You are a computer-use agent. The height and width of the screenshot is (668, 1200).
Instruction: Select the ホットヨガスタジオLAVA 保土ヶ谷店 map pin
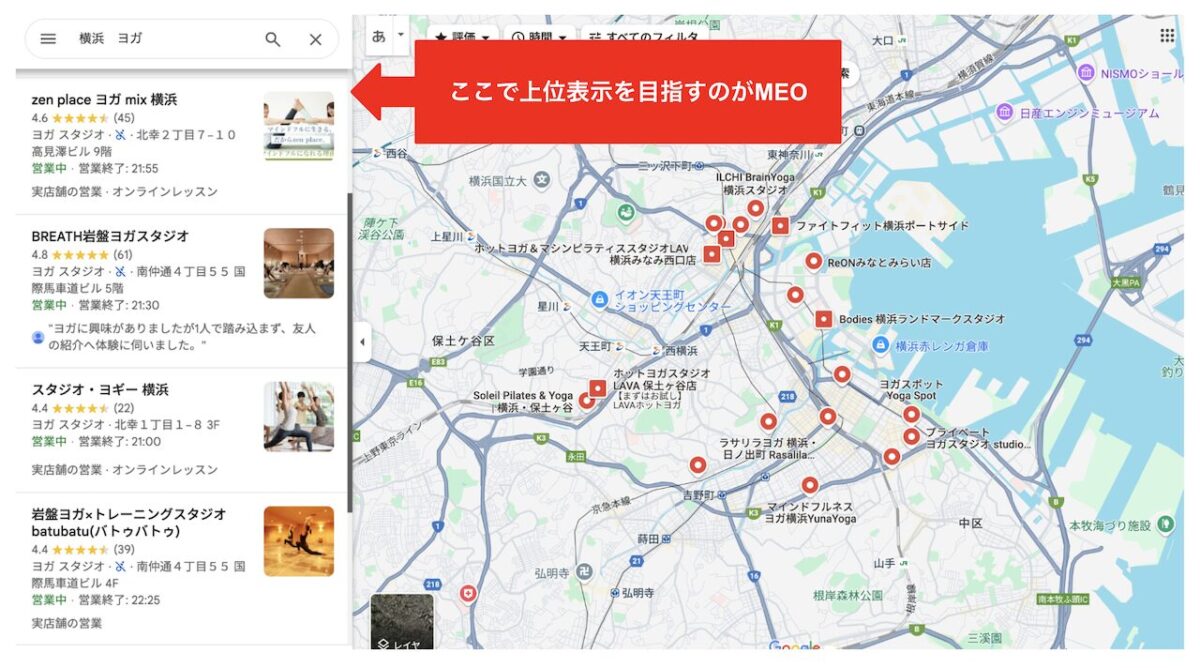coord(598,388)
